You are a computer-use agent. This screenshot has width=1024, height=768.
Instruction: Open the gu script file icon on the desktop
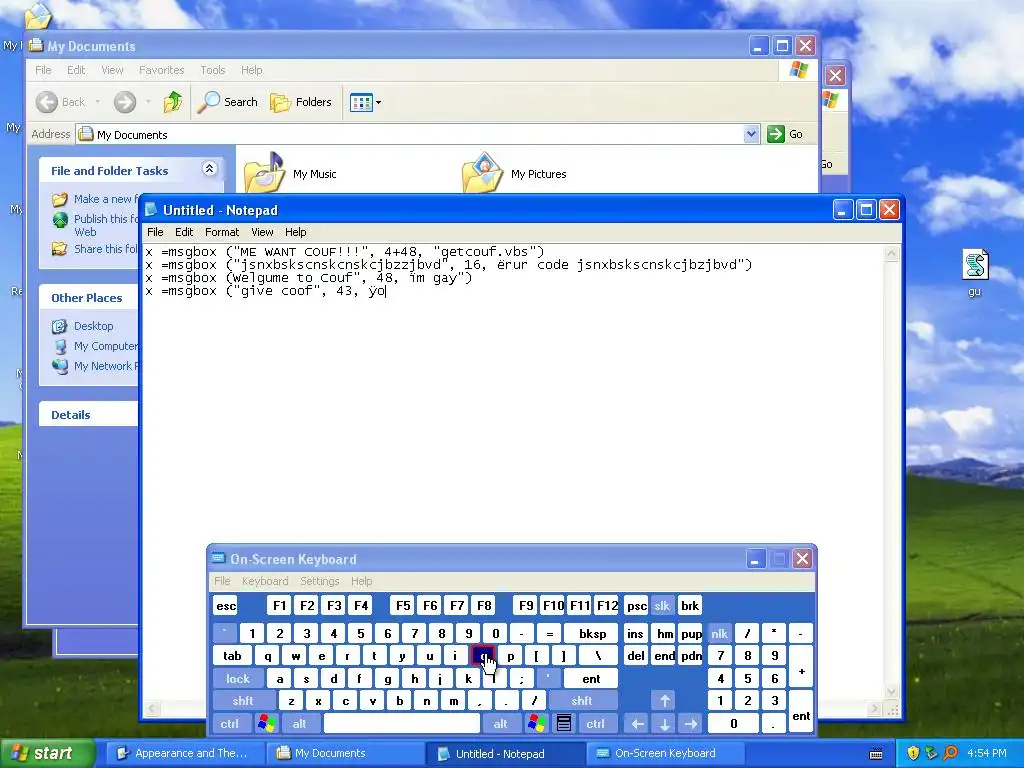pyautogui.click(x=975, y=266)
